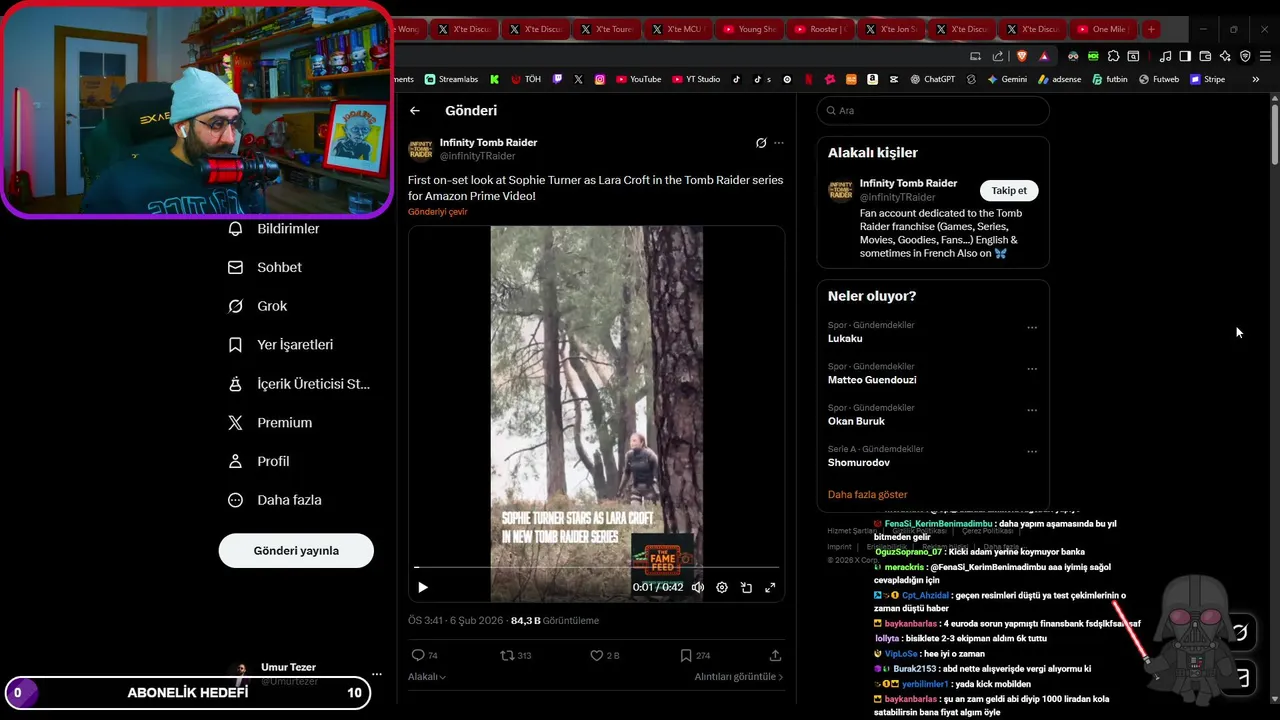The image size is (1280, 720).
Task: Expand the Alakalı sort dropdown
Action: [427, 677]
